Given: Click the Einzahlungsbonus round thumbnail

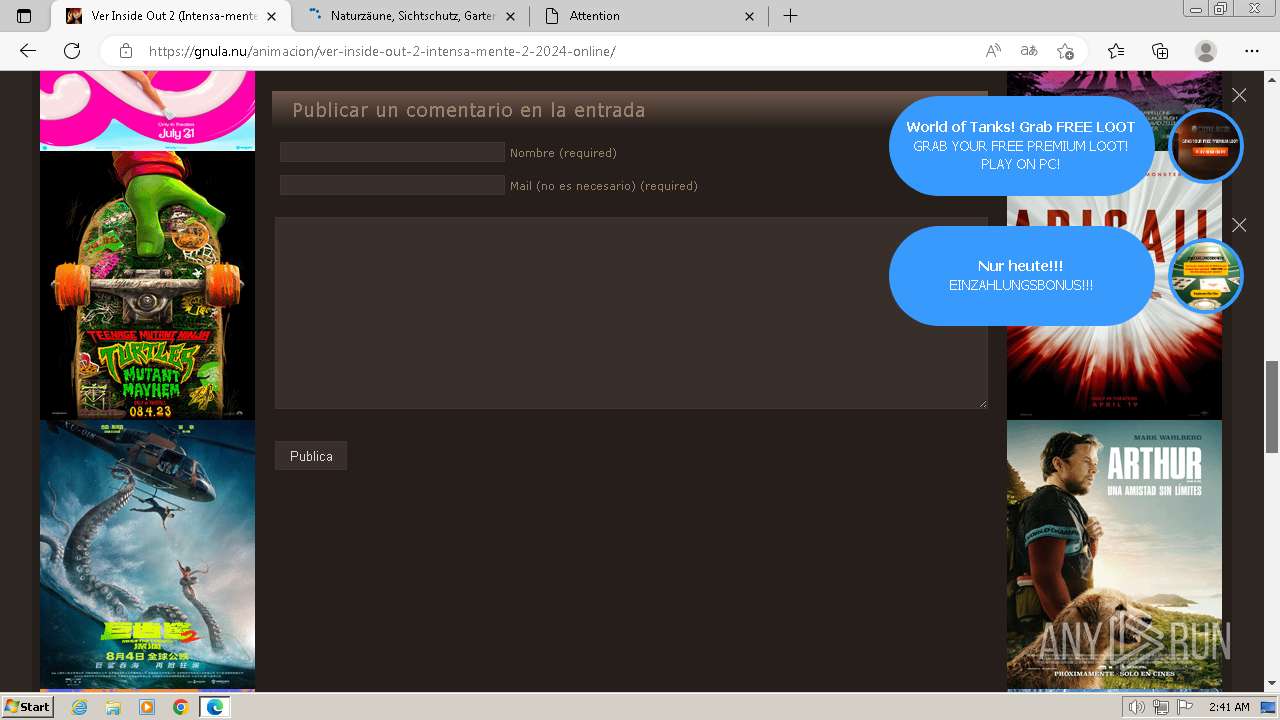Looking at the screenshot, I should pyautogui.click(x=1205, y=276).
